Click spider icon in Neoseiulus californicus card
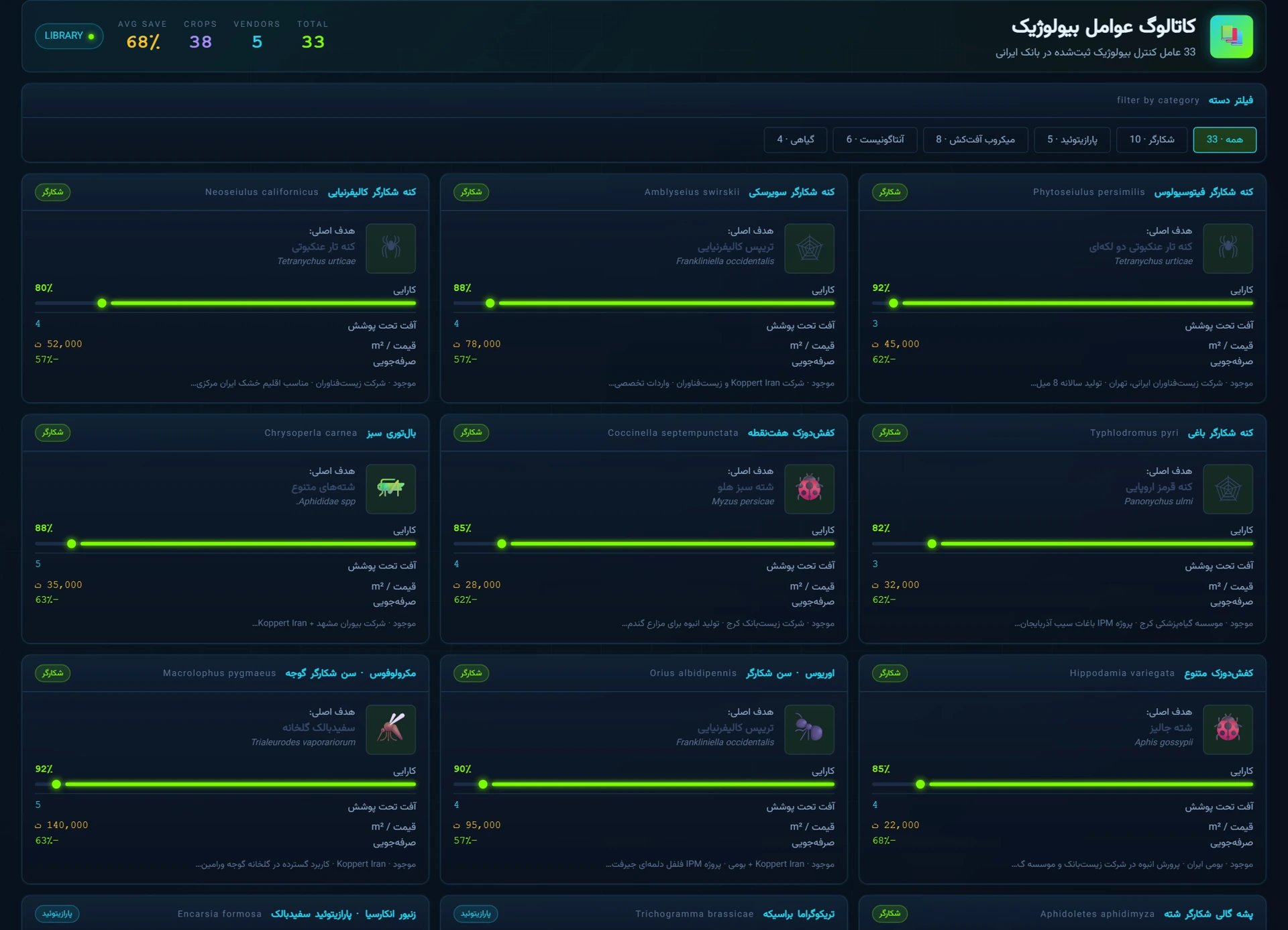The image size is (1288, 930). 390,248
